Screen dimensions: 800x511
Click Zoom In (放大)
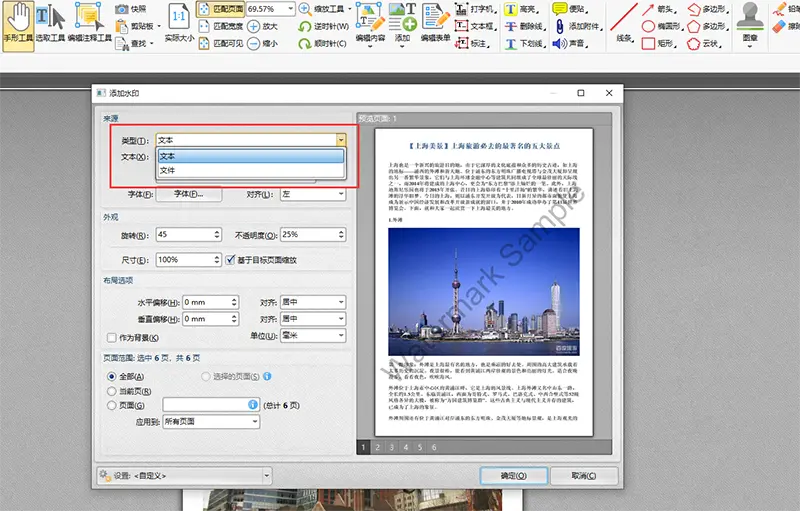click(x=262, y=26)
